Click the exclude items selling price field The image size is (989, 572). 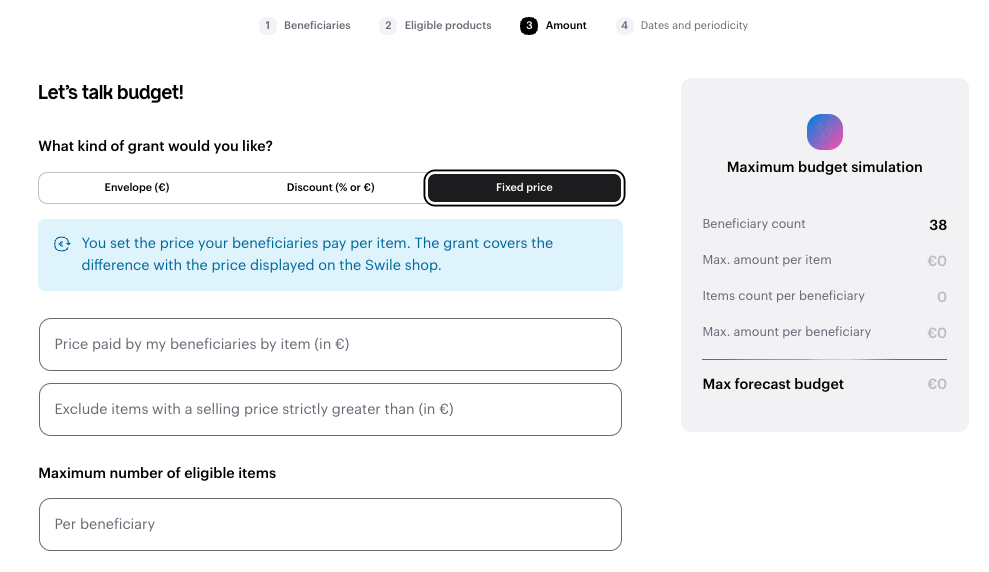330,410
